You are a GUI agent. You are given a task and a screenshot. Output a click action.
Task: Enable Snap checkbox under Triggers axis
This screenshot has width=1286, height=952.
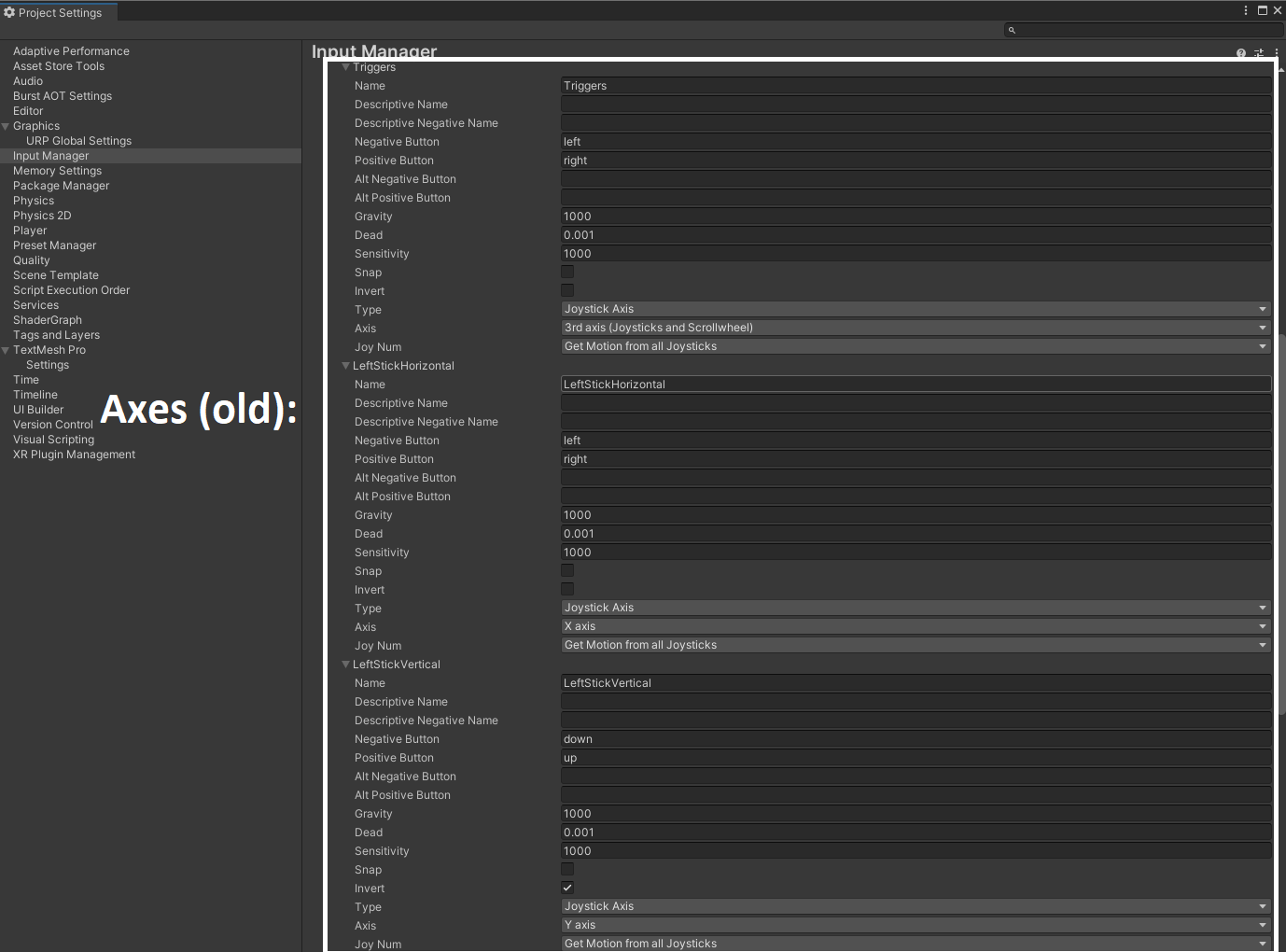pos(567,272)
